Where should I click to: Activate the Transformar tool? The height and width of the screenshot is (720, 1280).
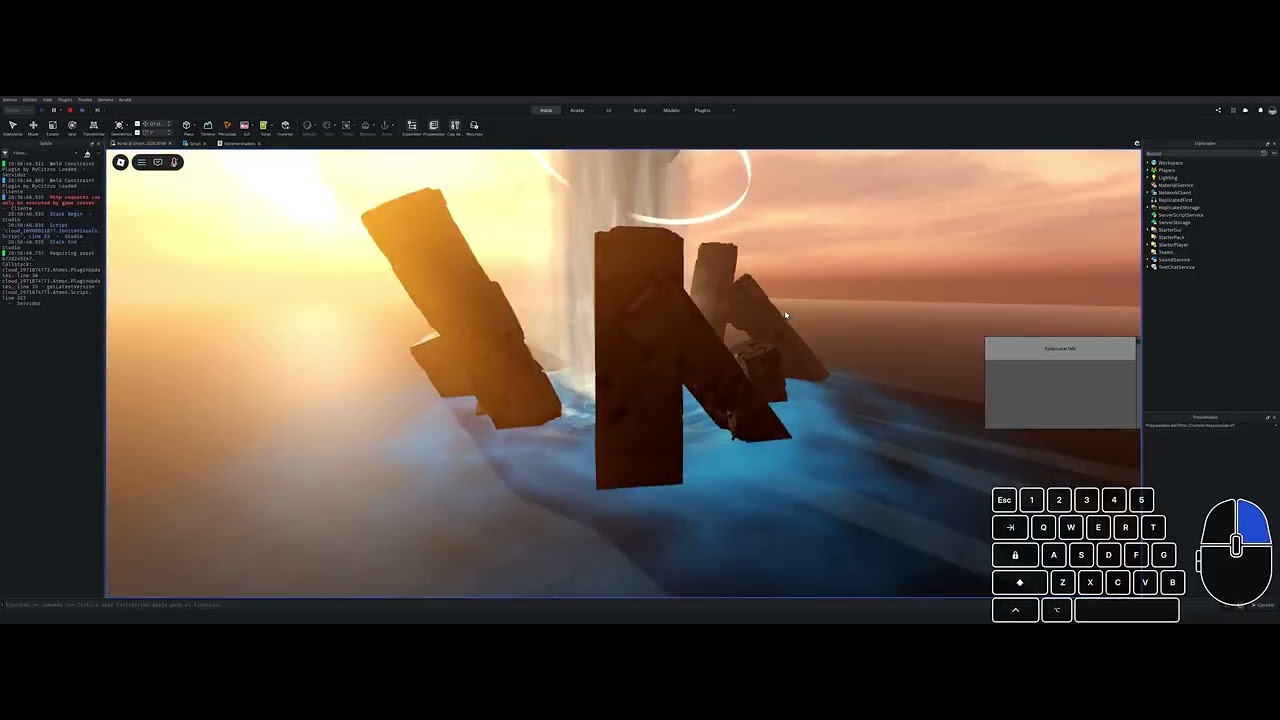(x=93, y=127)
